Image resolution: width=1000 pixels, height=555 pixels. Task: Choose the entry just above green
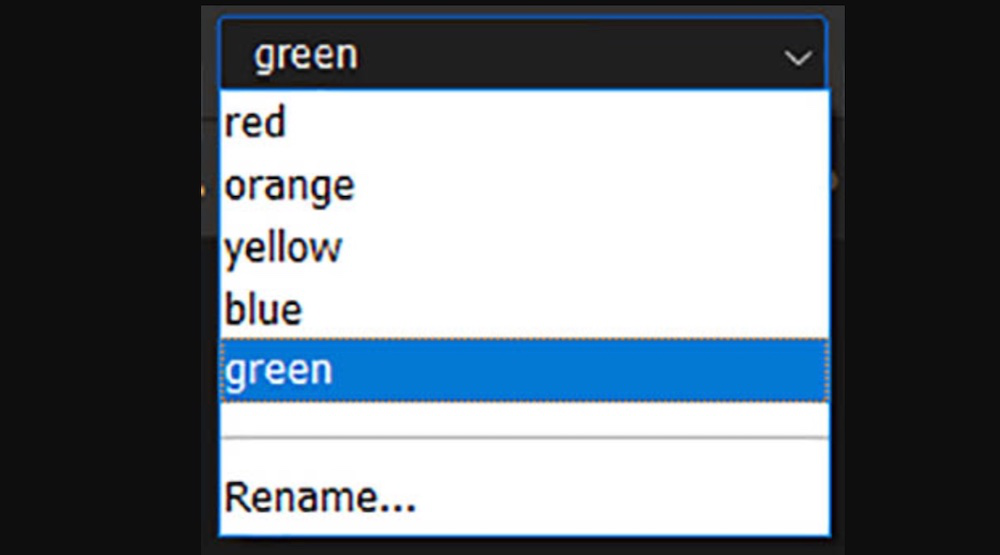[x=263, y=309]
